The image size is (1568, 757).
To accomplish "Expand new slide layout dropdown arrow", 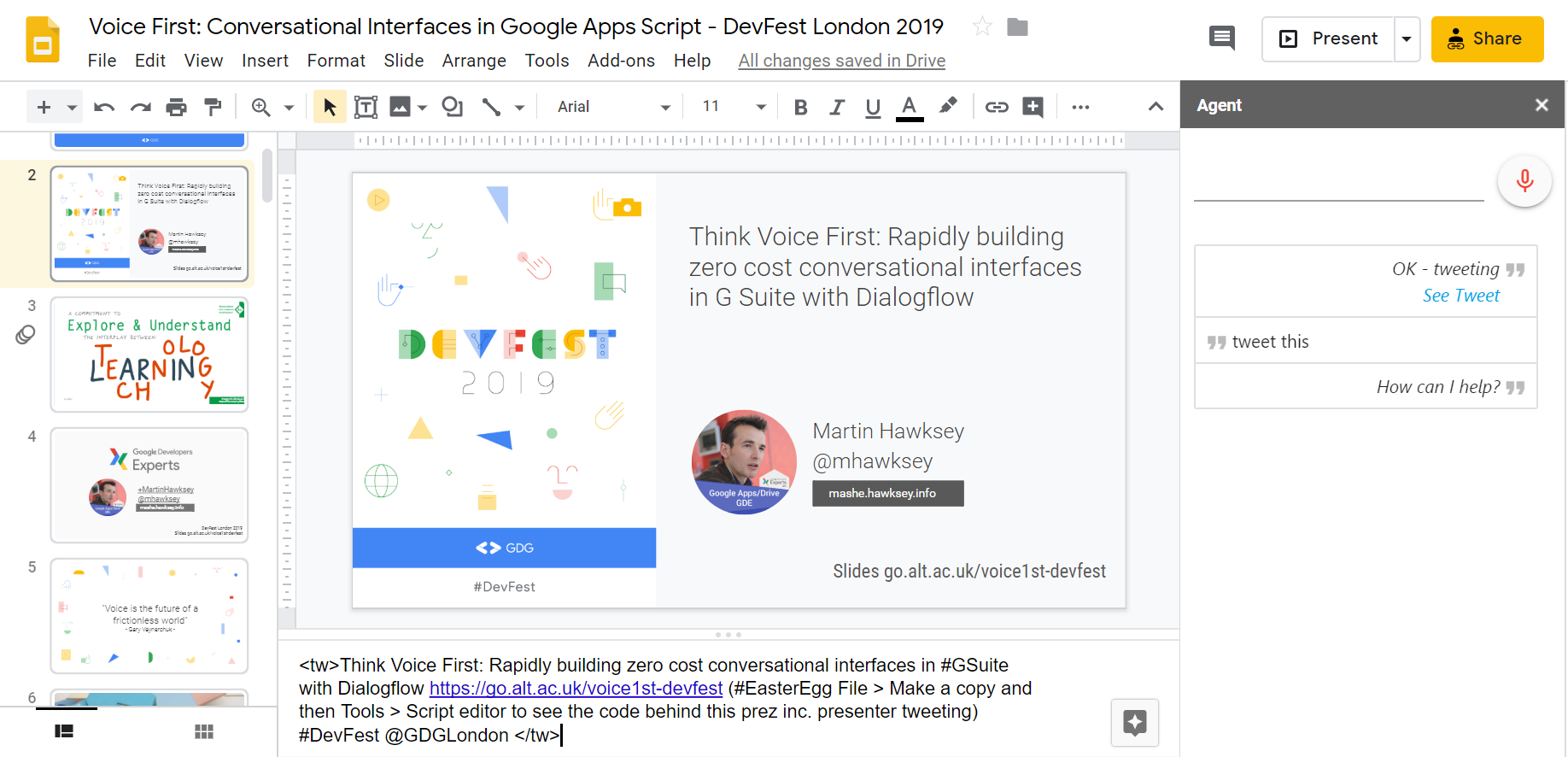I will point(72,108).
